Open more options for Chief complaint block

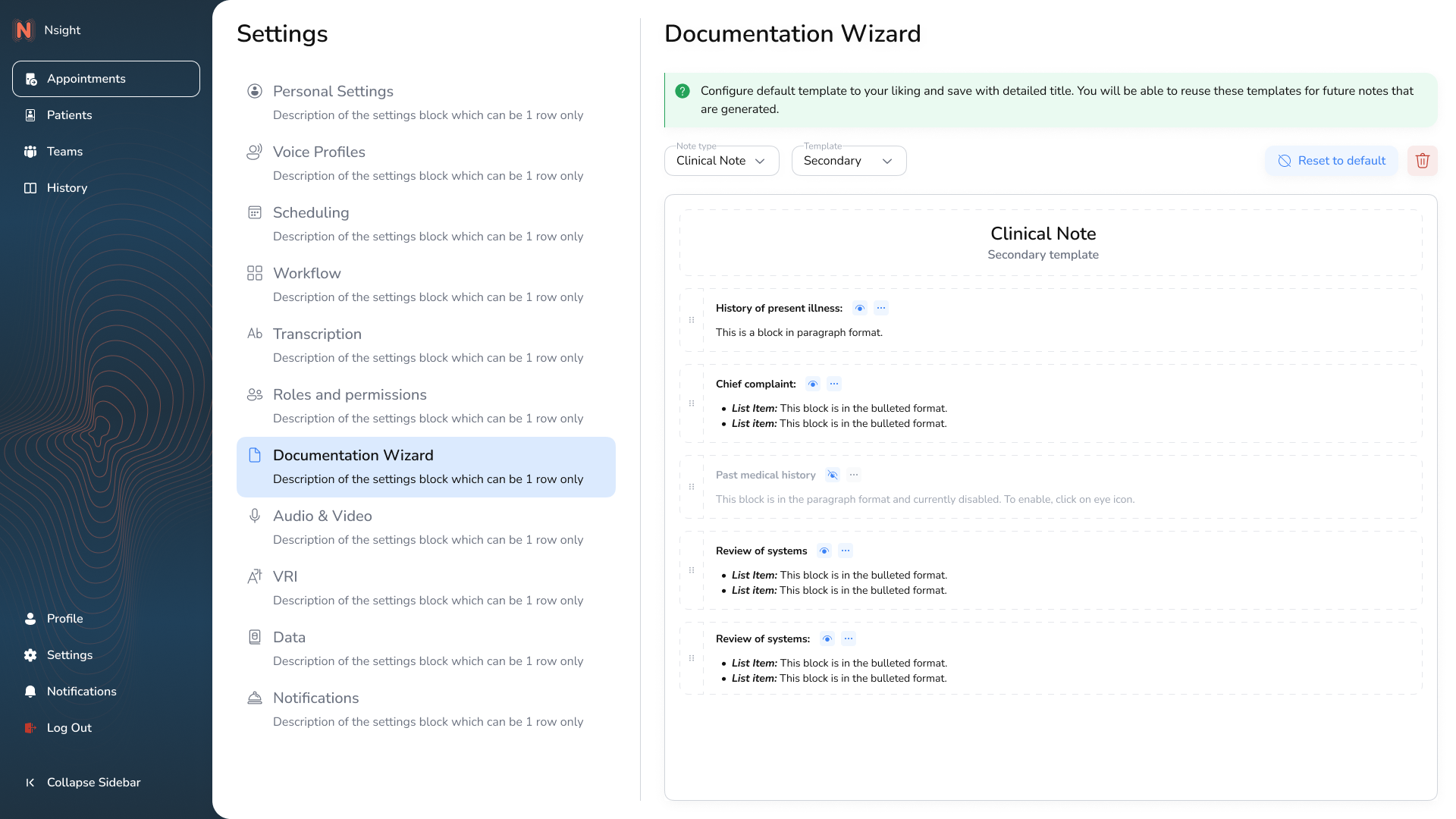(834, 384)
